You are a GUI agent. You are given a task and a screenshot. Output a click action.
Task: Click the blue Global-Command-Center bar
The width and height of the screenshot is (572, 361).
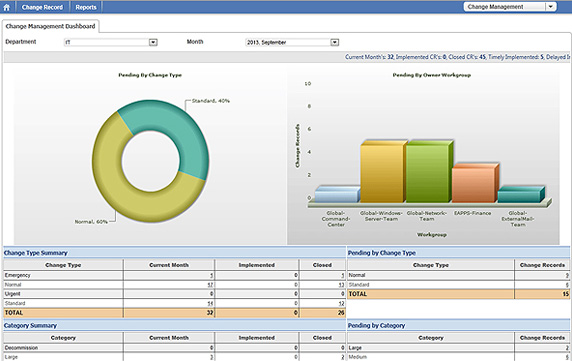[x=336, y=195]
